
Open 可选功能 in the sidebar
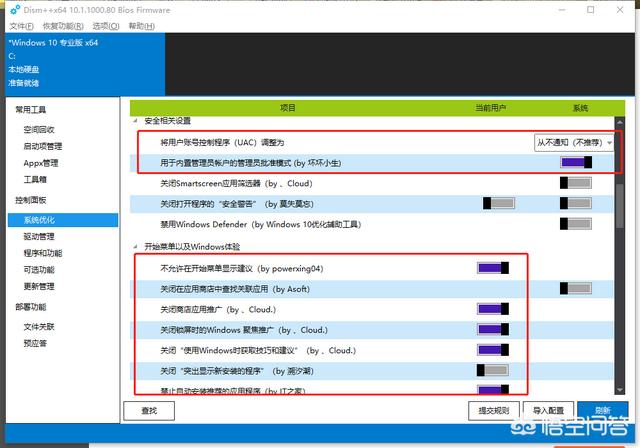(x=39, y=270)
